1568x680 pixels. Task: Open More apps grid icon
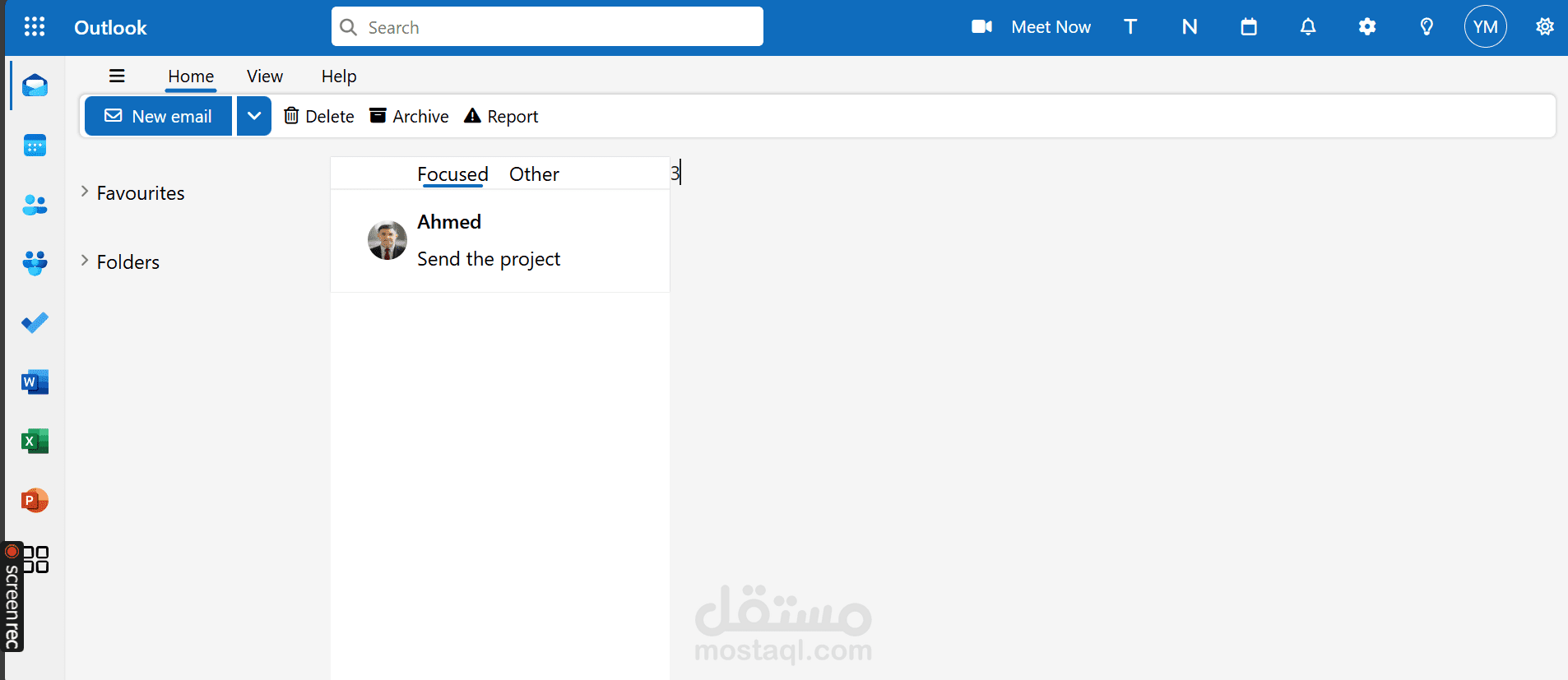[36, 559]
